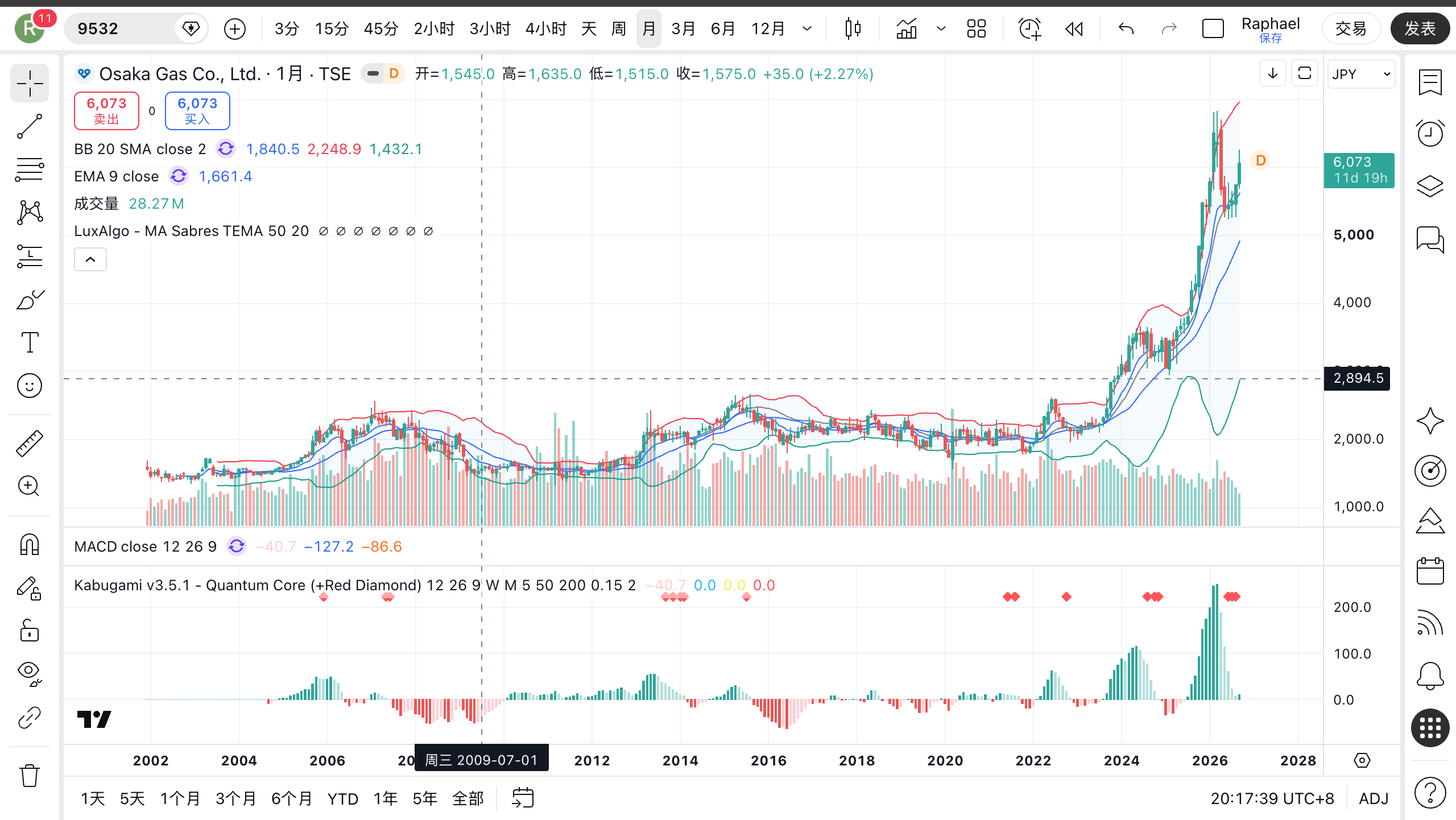This screenshot has width=1456, height=820.
Task: Select the text annotation tool
Action: (x=30, y=342)
